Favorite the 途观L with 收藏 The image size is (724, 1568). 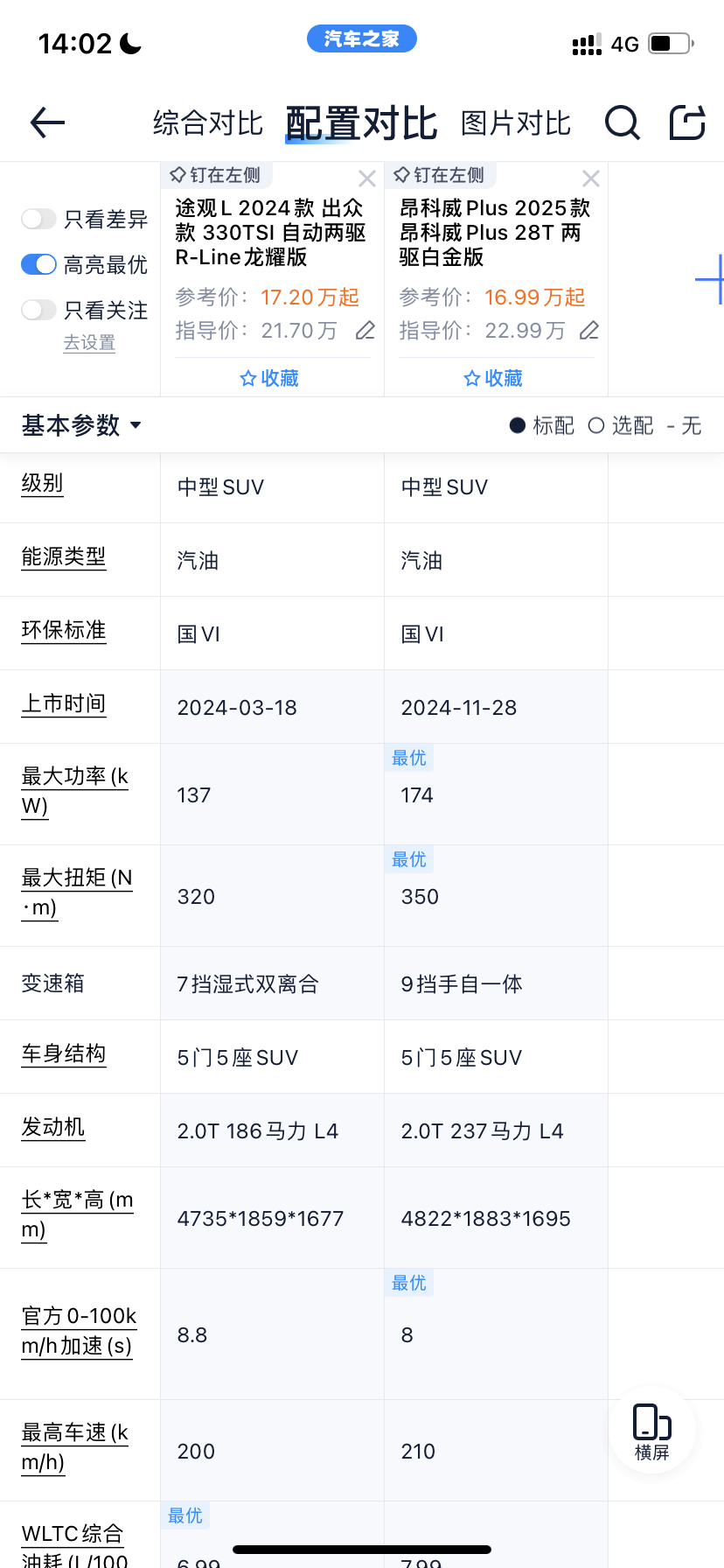270,378
